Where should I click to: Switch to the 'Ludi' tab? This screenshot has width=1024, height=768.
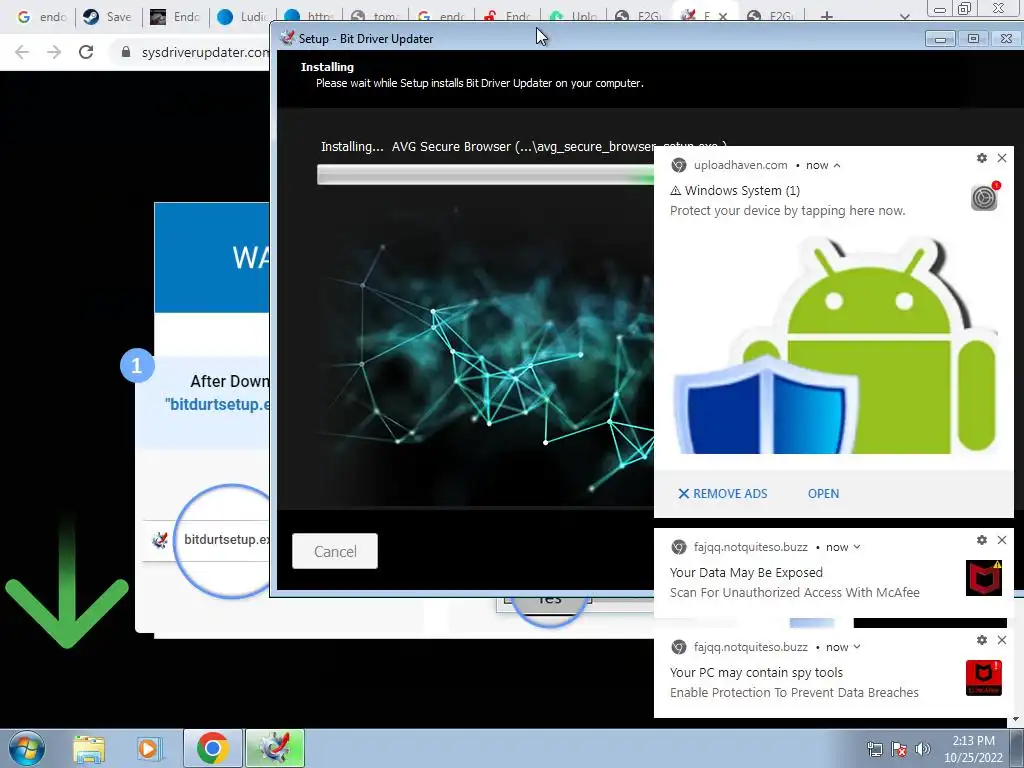(242, 17)
